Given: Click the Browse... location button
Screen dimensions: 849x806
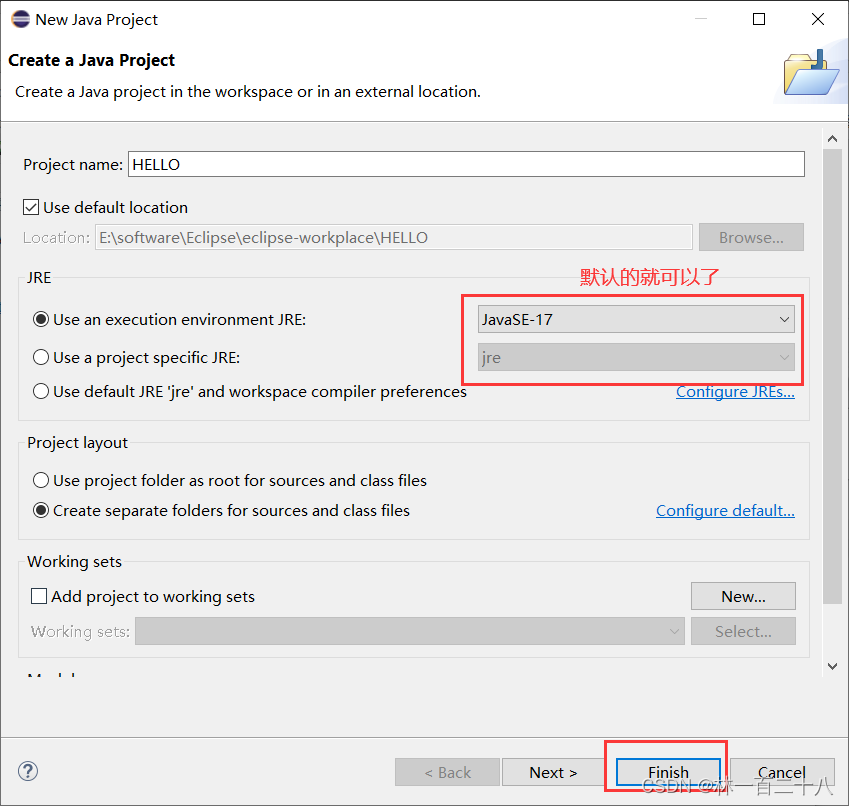Looking at the screenshot, I should 751,237.
